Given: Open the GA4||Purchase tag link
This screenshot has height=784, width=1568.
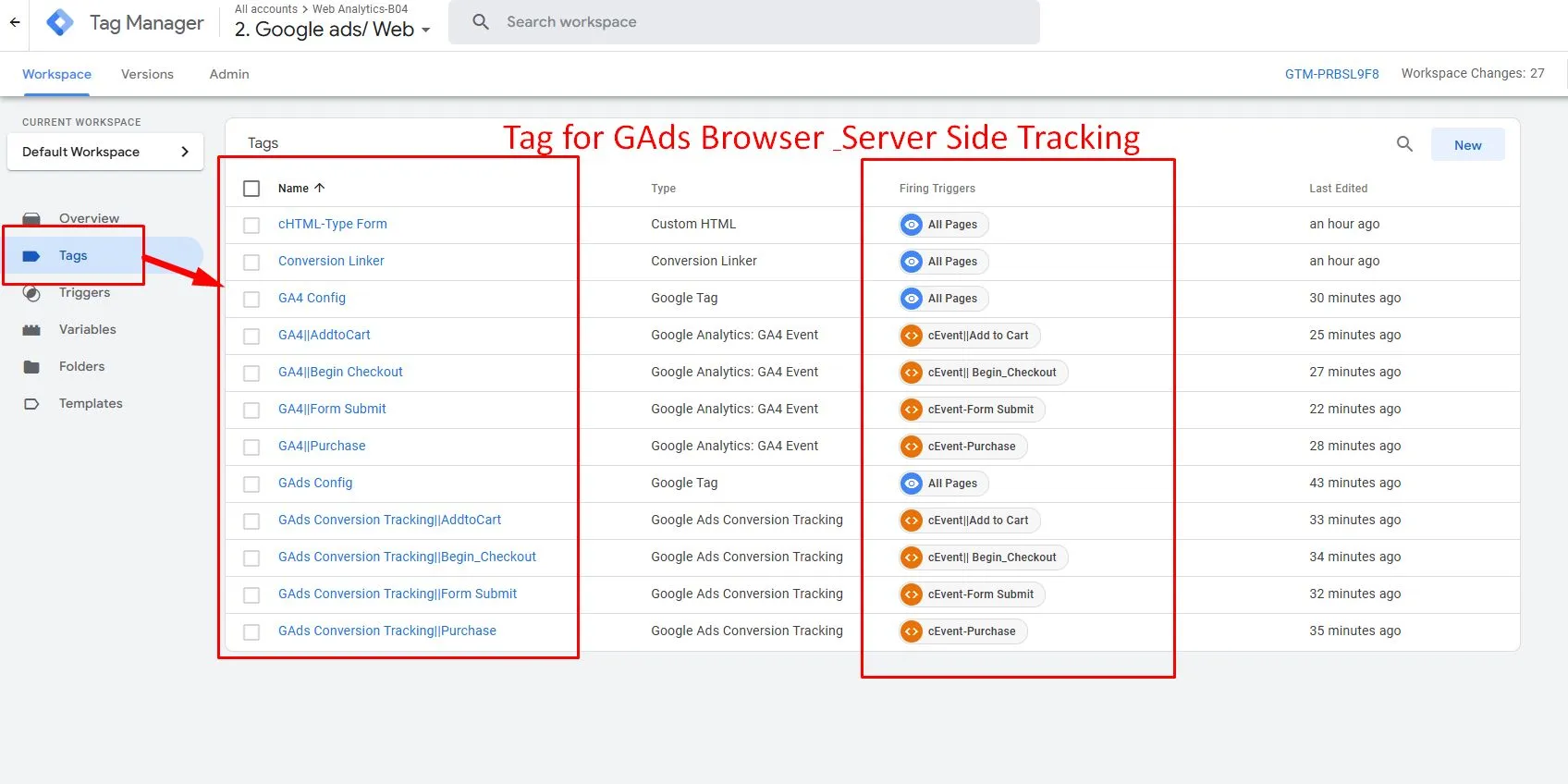Looking at the screenshot, I should [322, 446].
